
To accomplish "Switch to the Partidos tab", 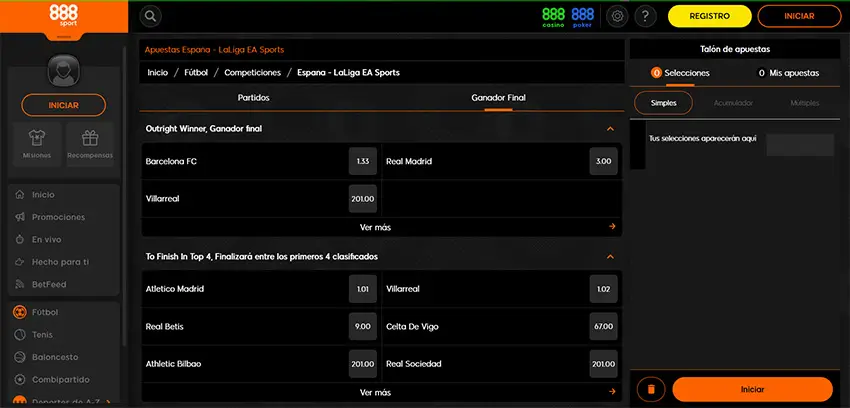I will pos(253,98).
